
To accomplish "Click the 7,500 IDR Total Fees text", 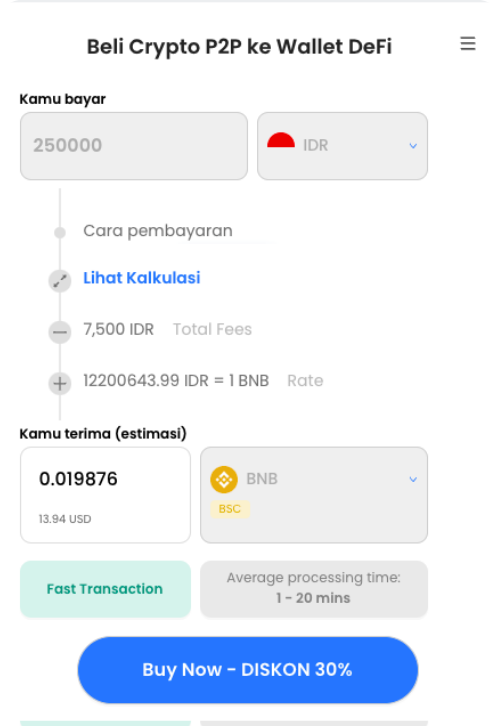I will pyautogui.click(x=167, y=329).
